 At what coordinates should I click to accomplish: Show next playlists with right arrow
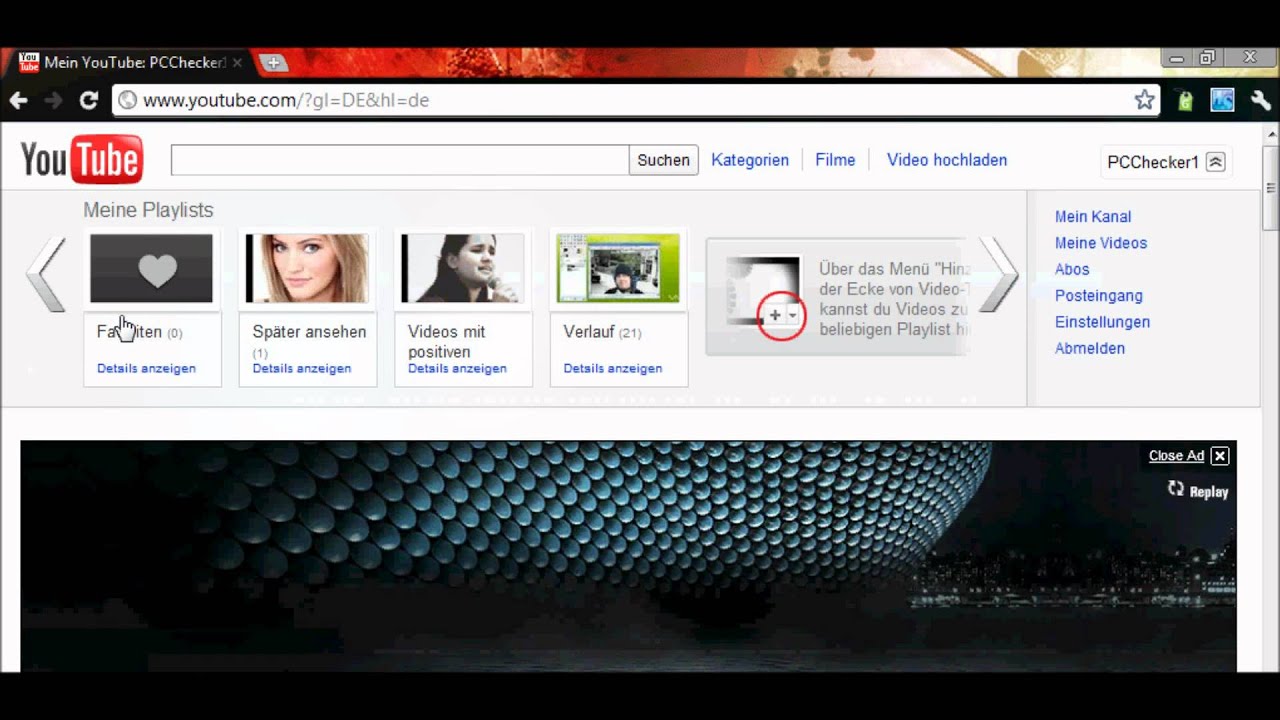tap(998, 274)
